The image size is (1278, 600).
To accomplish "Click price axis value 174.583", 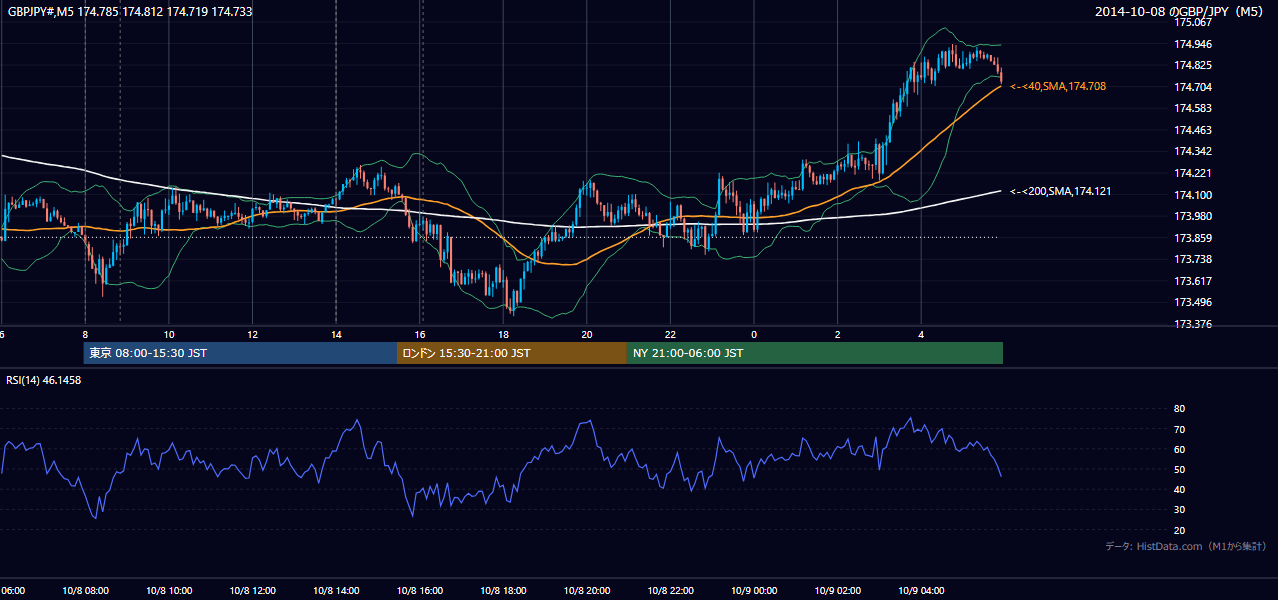I will point(1193,108).
